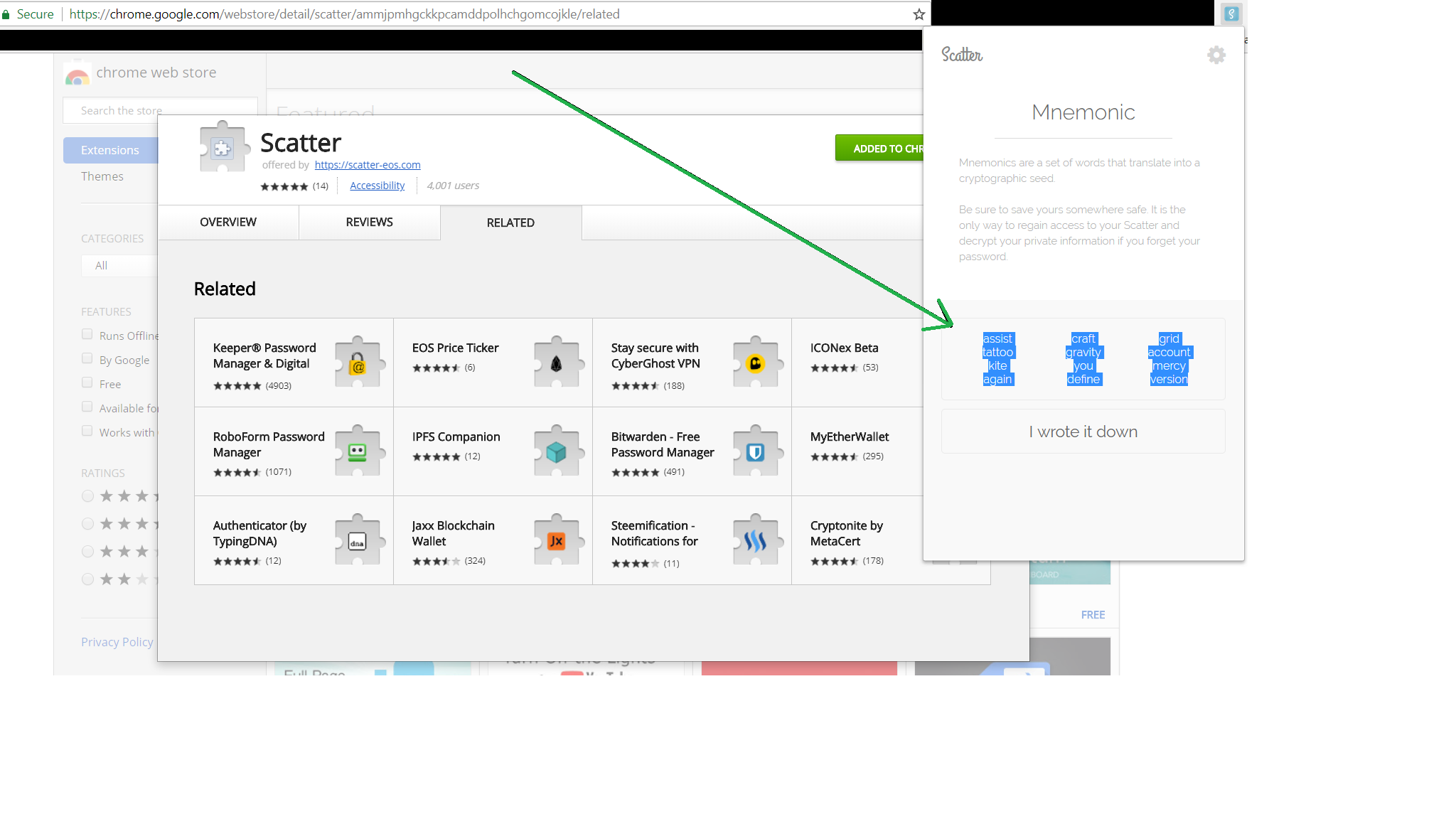Bookmark this page with the star
This screenshot has width=1456, height=819.
coord(919,14)
